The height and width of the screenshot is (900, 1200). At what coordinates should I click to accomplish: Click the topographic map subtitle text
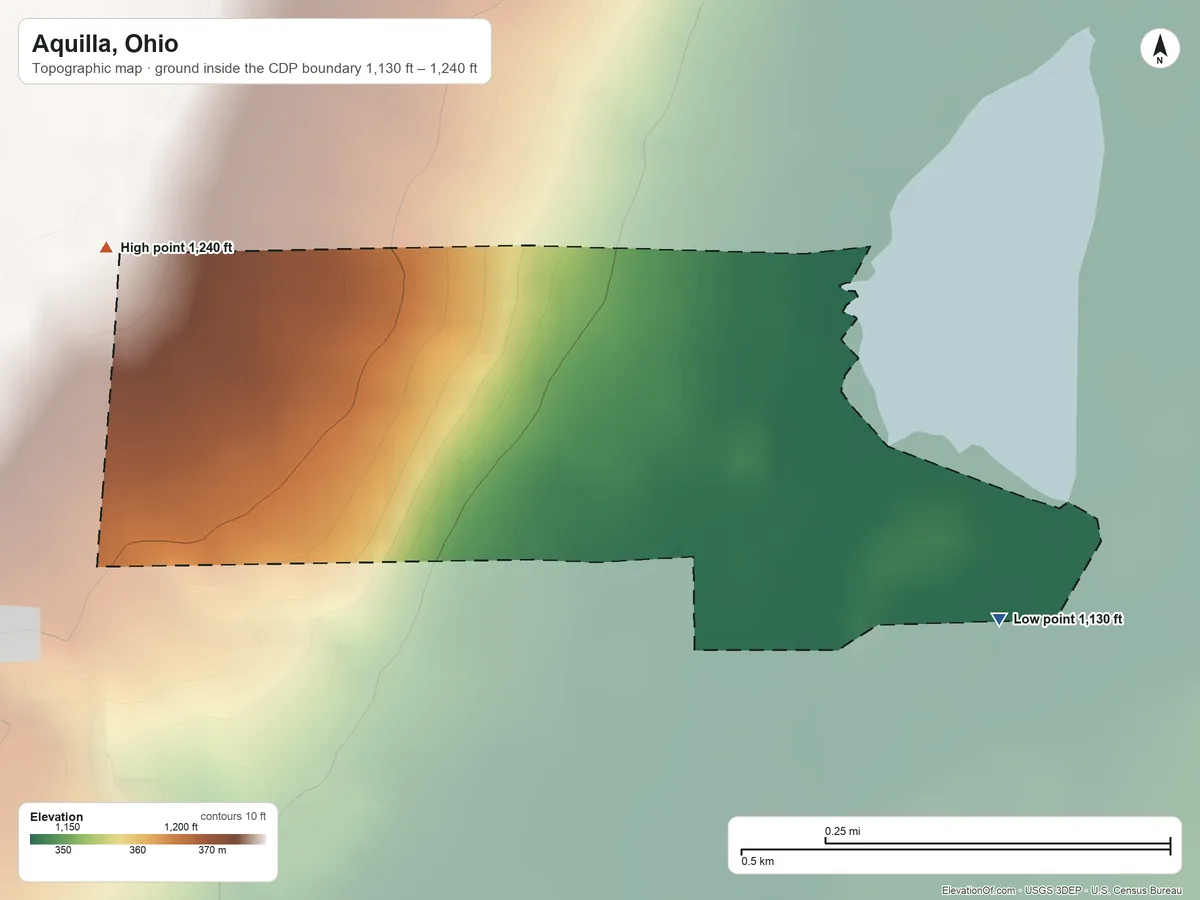tap(255, 70)
